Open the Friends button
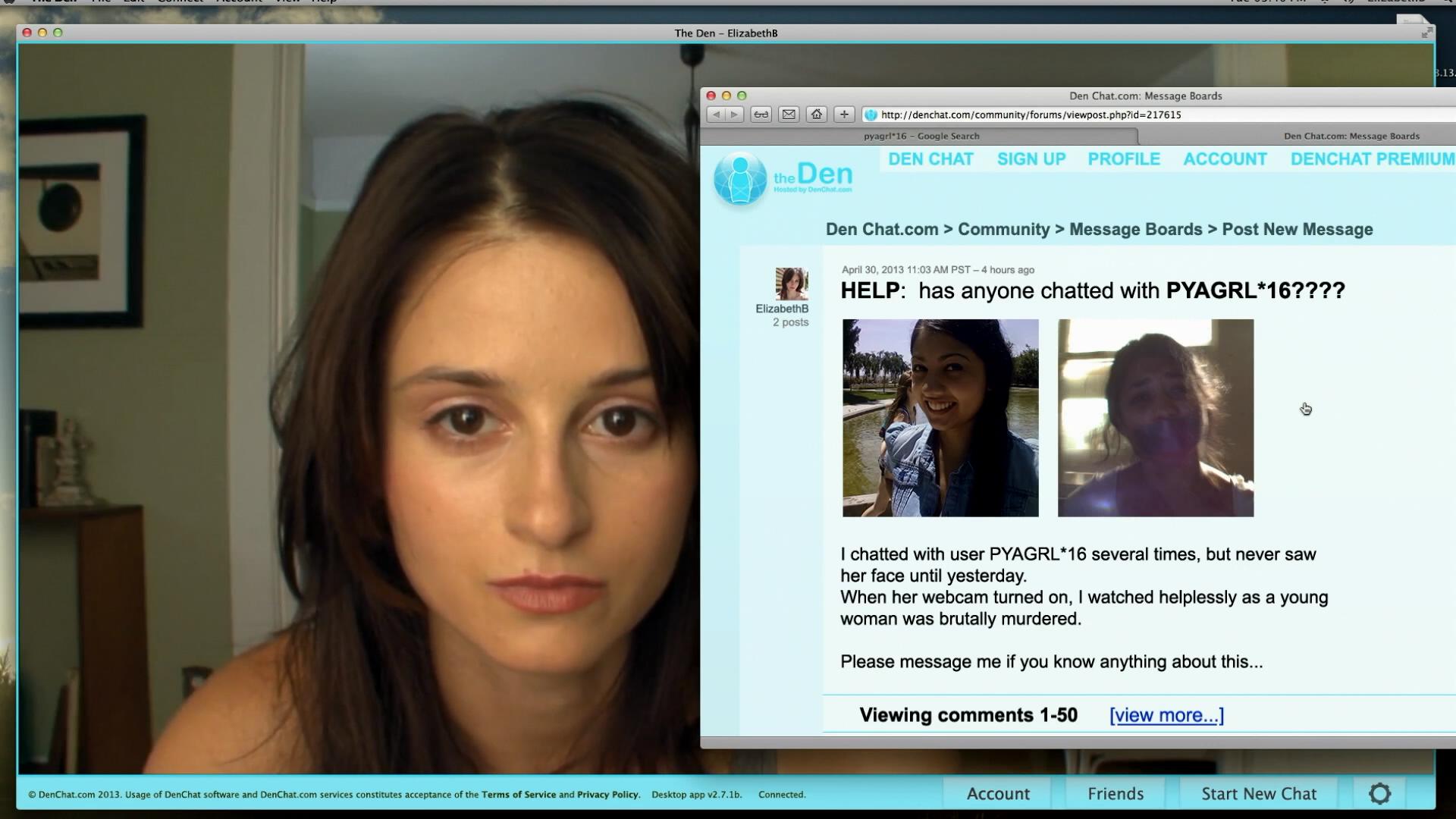The height and width of the screenshot is (819, 1456). coord(1115,793)
